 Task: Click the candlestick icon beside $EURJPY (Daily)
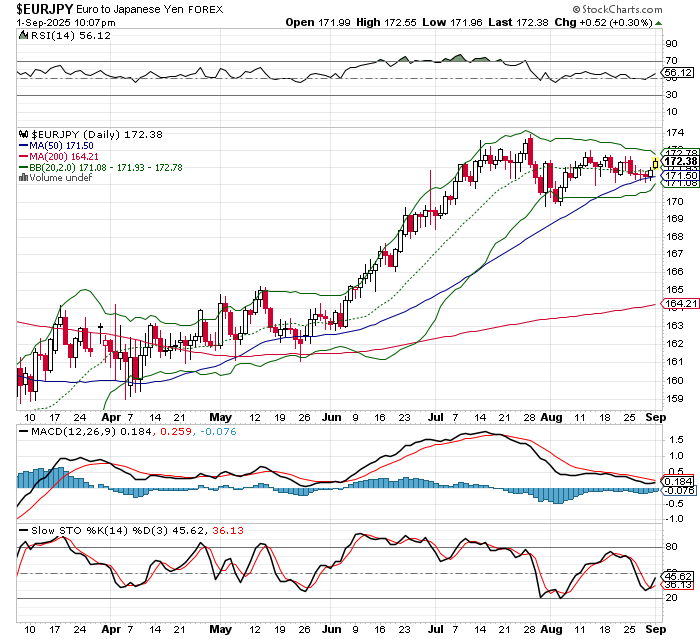click(x=24, y=134)
